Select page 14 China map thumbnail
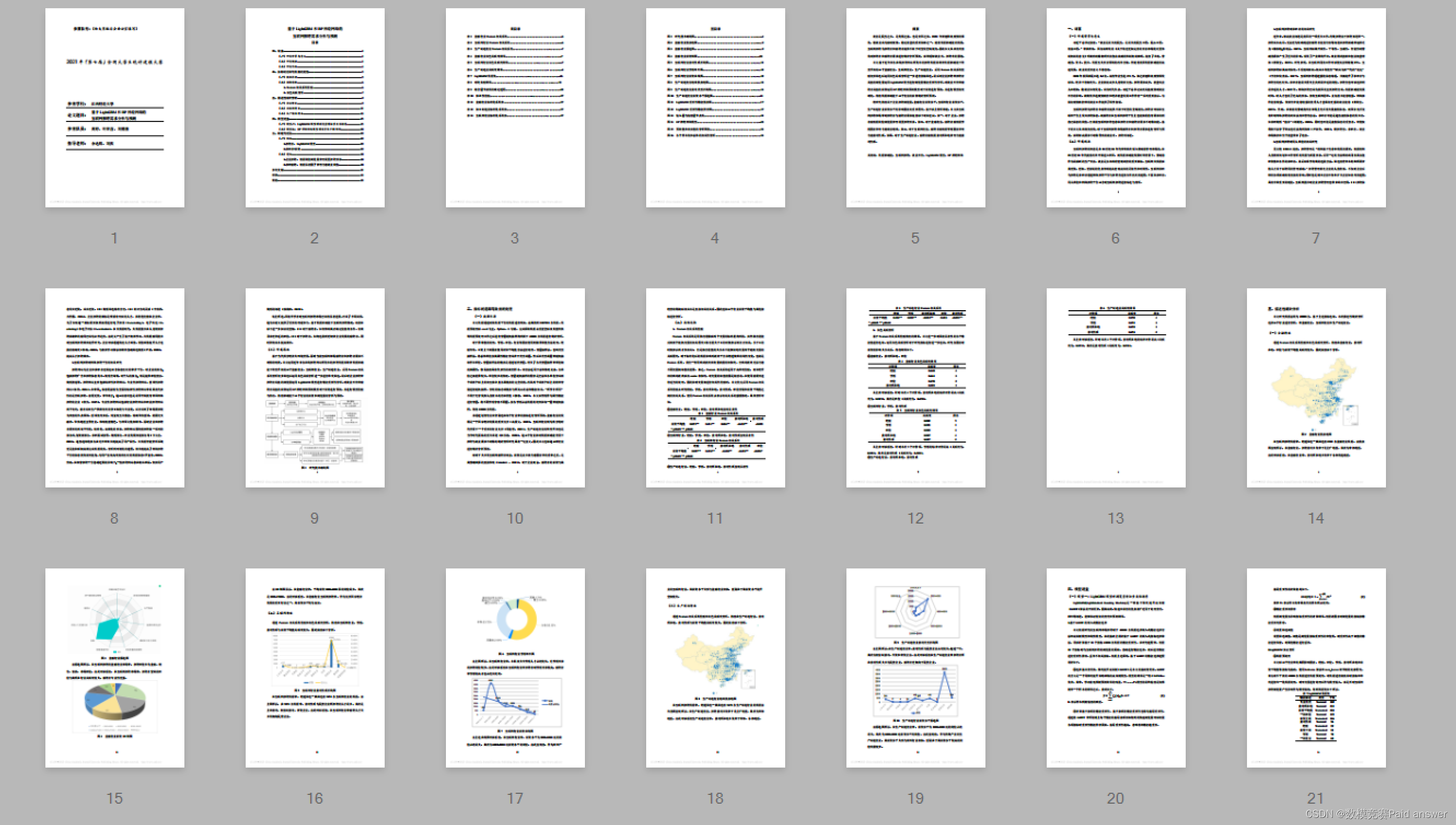 coord(1316,387)
